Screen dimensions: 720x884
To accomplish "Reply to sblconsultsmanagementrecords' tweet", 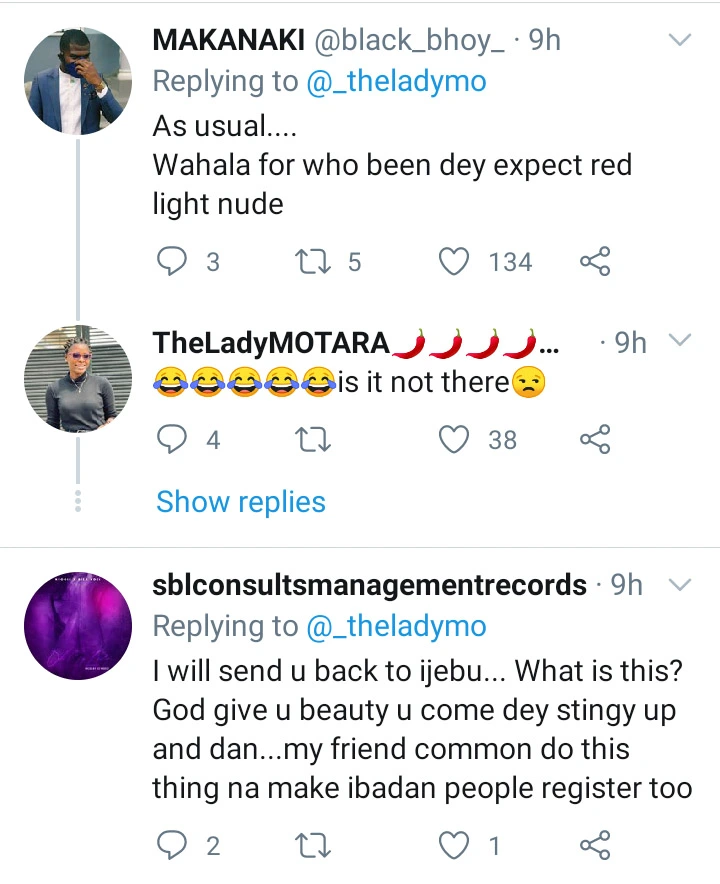I will [173, 846].
